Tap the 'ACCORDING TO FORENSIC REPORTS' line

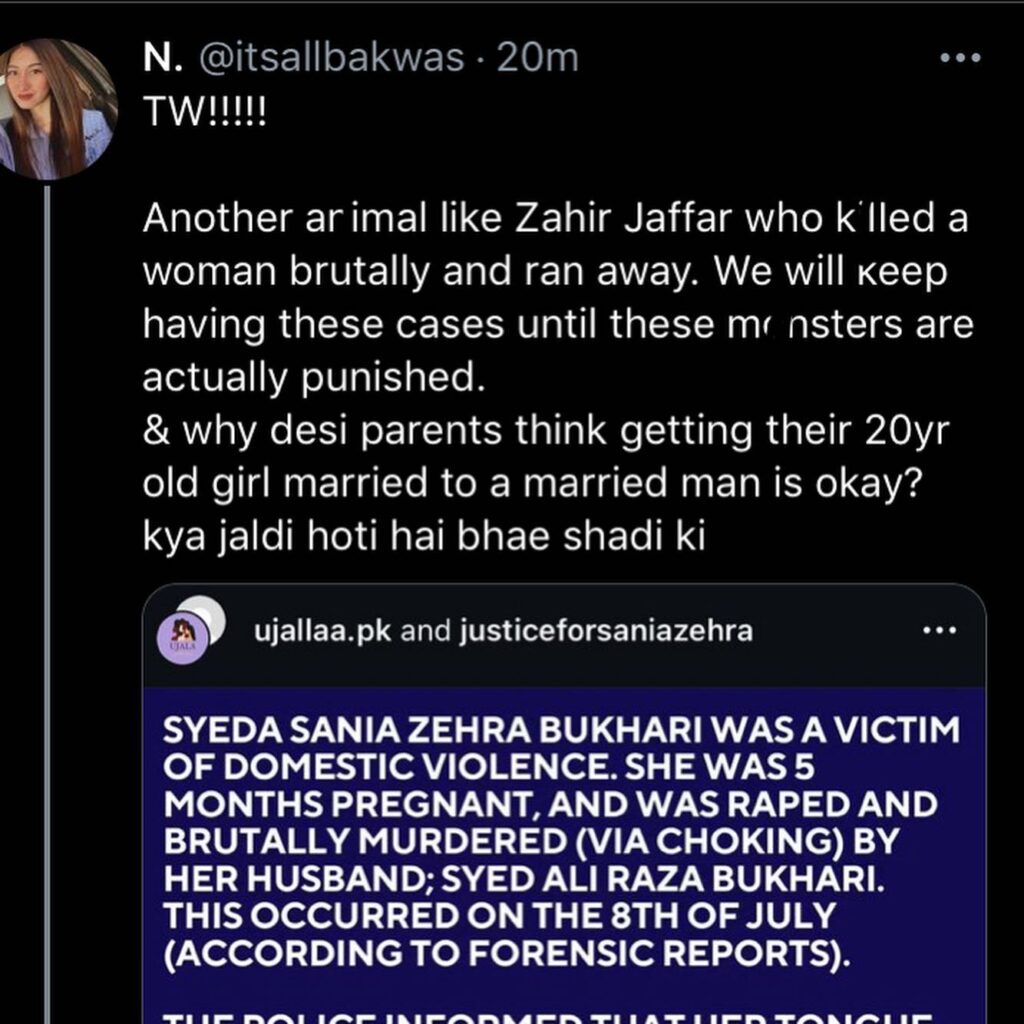507,953
